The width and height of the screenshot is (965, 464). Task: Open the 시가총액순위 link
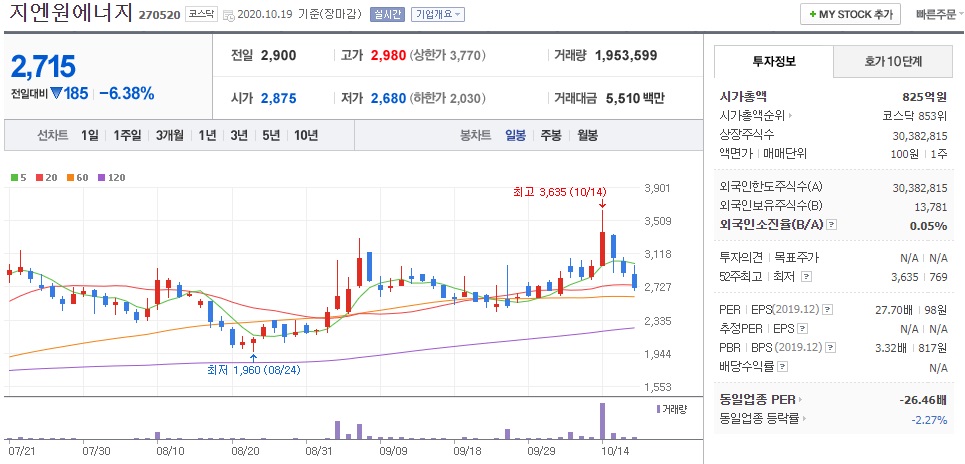[x=756, y=115]
